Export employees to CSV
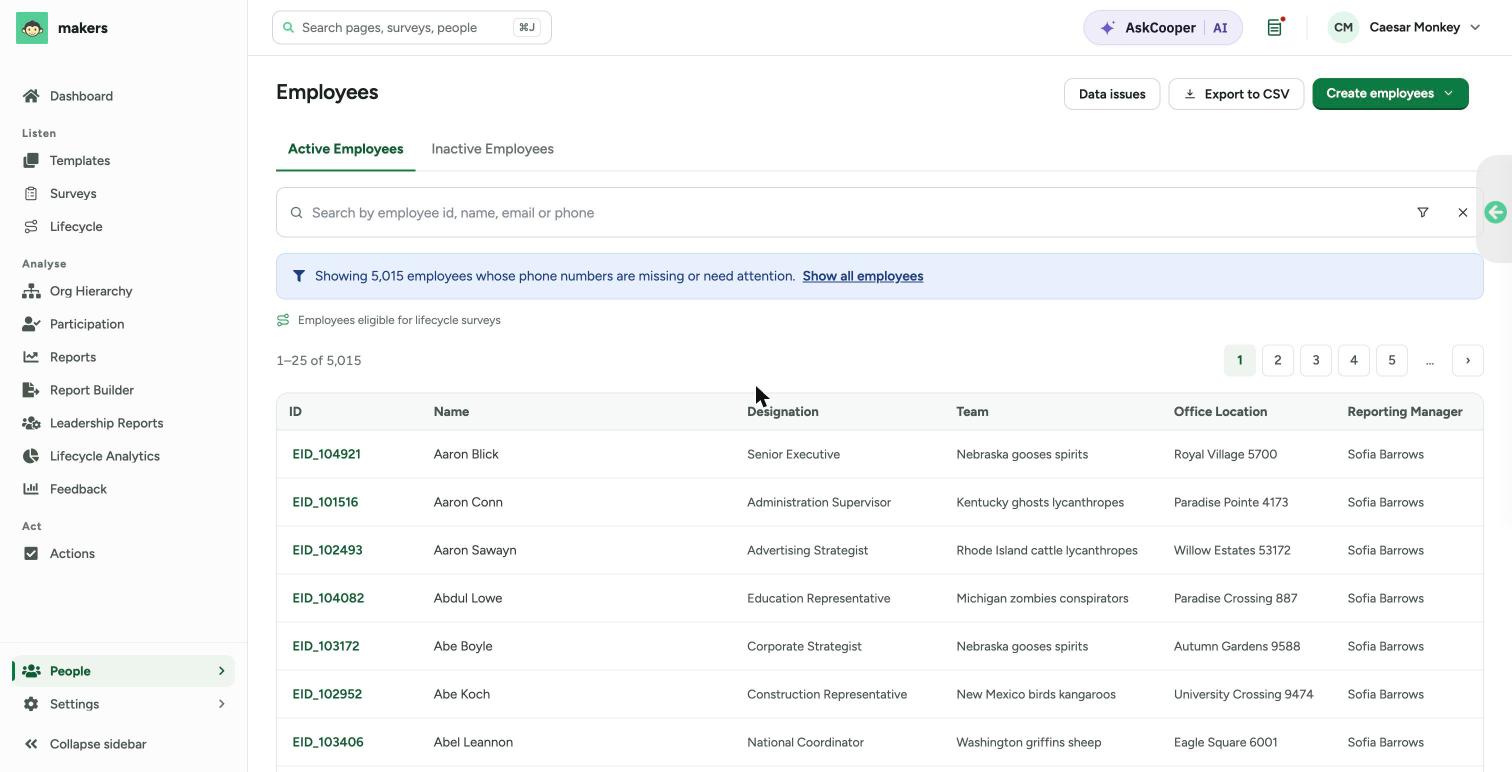Image resolution: width=1512 pixels, height=772 pixels. tap(1236, 94)
